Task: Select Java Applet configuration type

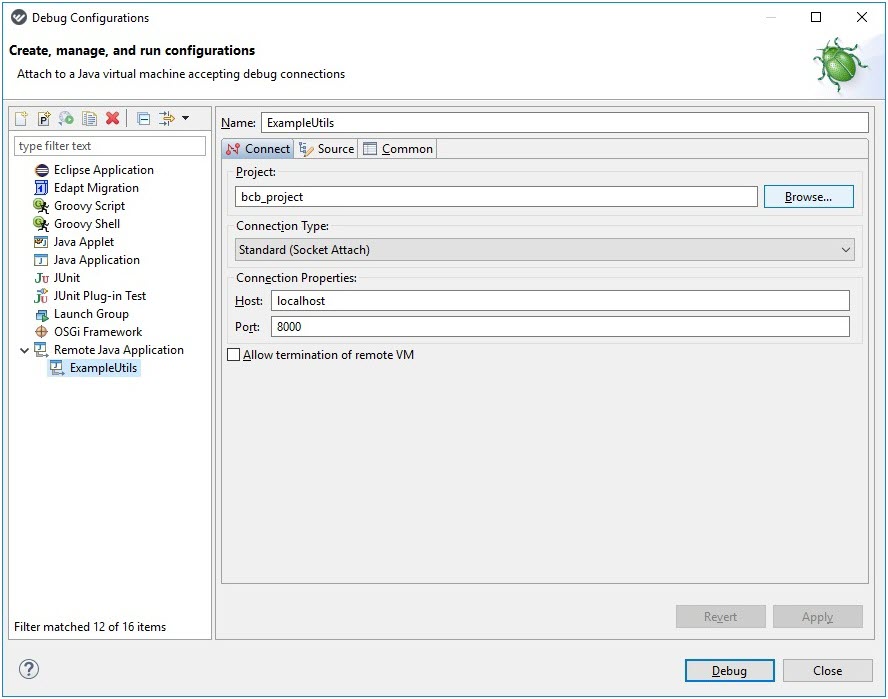Action: [84, 242]
